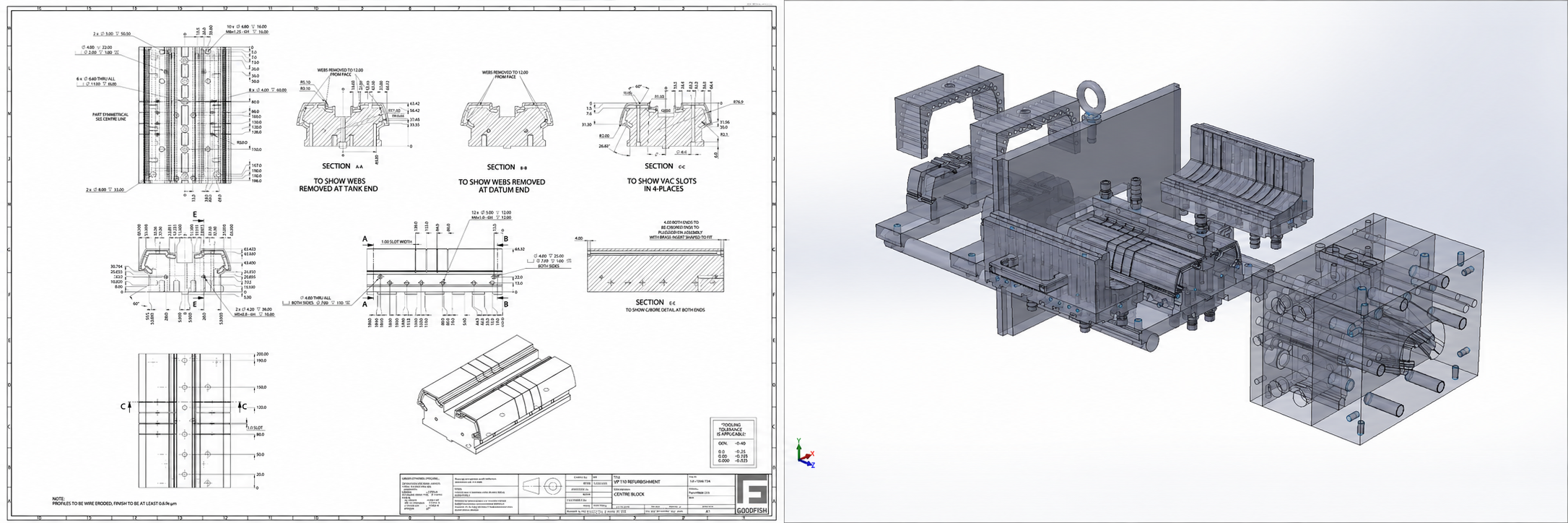Viewport: 1568px width, 523px height.
Task: Click 'TO SHOW WEBS REMOVED AT DATUM END' caption
Action: point(502,186)
